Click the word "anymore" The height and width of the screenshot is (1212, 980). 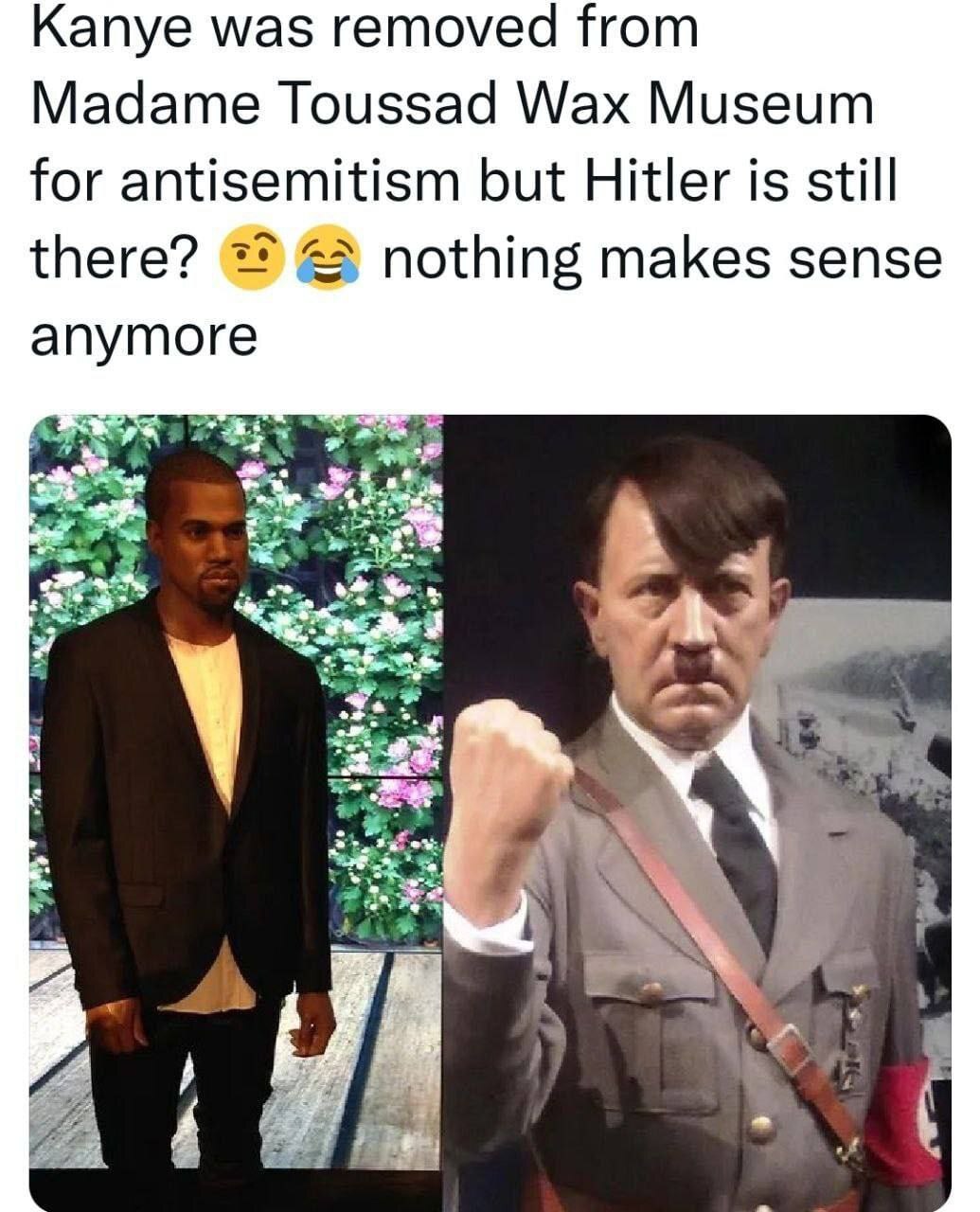click(x=144, y=336)
